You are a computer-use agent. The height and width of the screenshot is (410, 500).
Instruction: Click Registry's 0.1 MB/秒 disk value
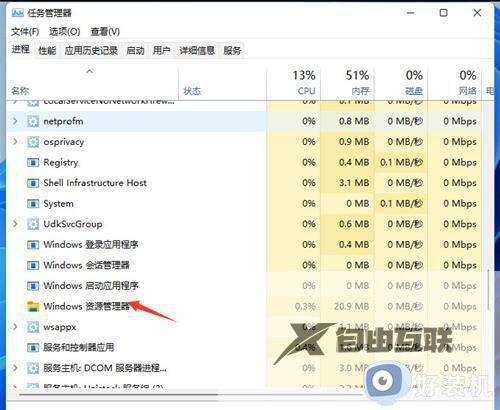coord(401,163)
